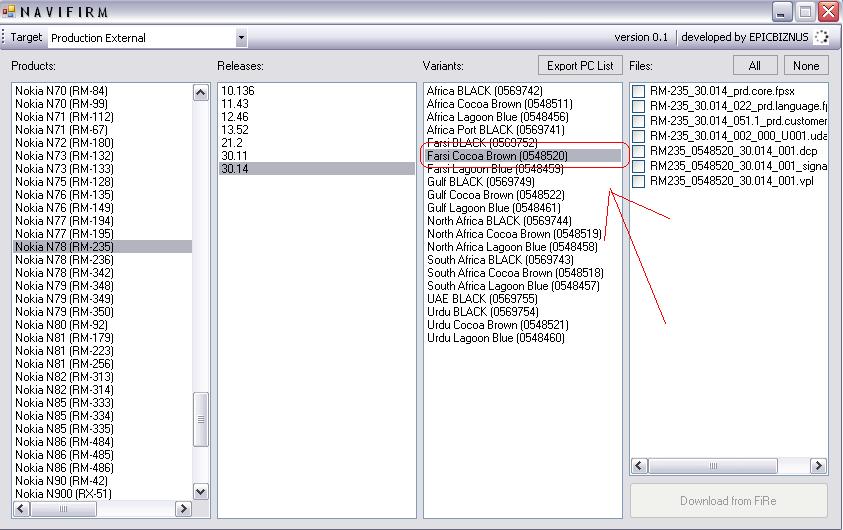Select Gulf Cocoa Brown (0548522) variant
Screen dimensions: 843x530
pyautogui.click(x=523, y=195)
